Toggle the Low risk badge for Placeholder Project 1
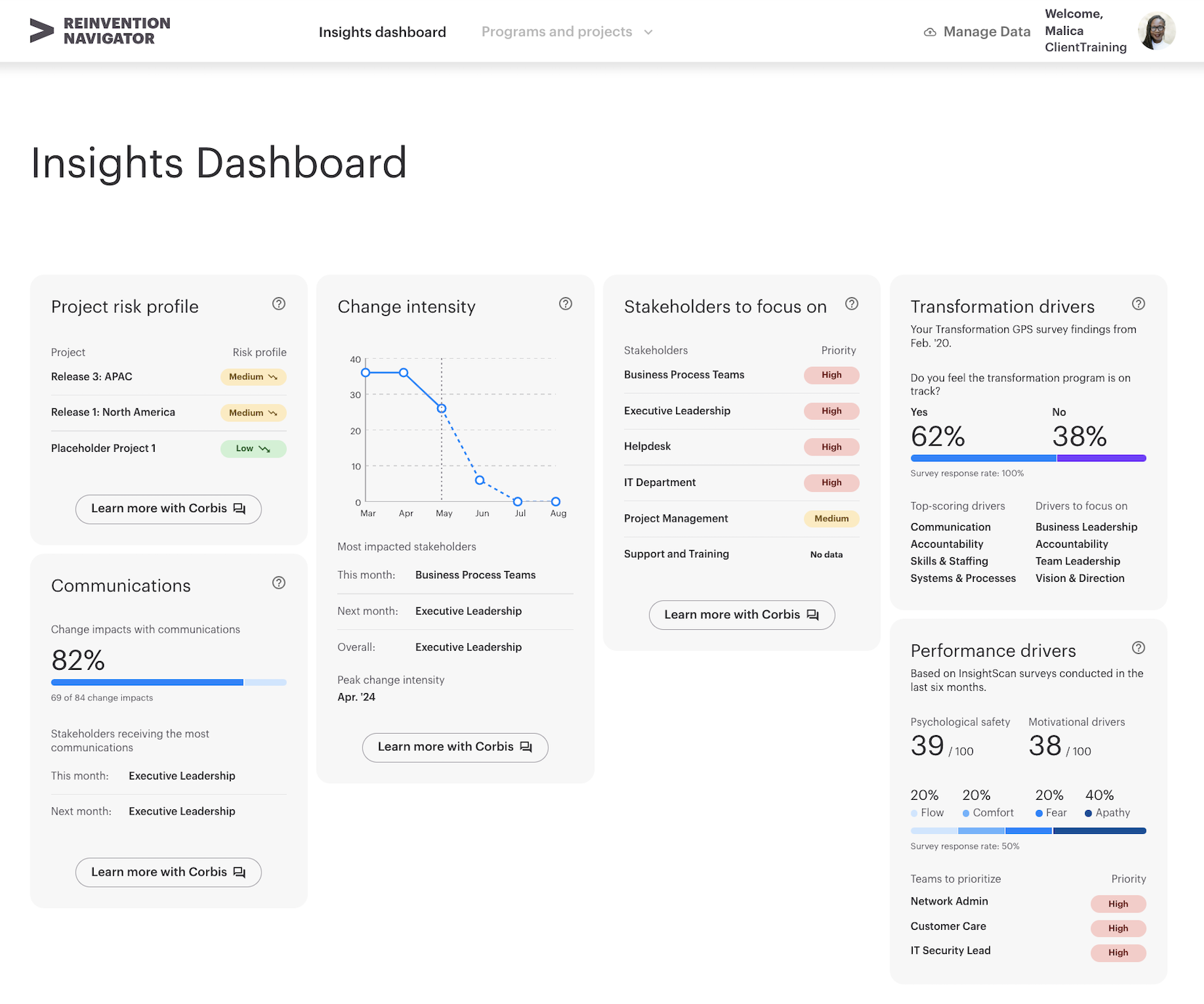1204x1004 pixels. click(x=253, y=448)
